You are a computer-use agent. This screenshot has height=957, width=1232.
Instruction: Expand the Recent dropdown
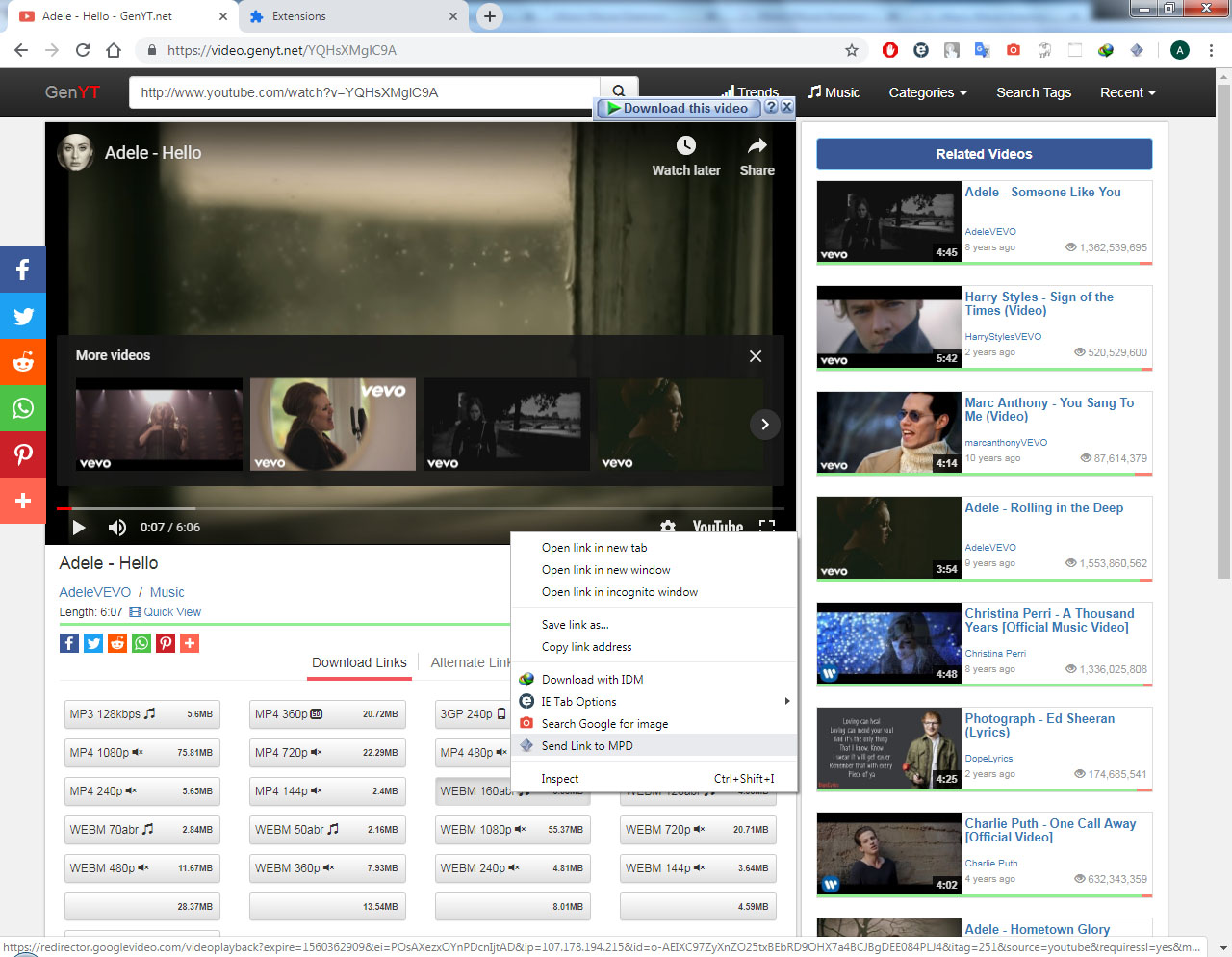point(1127,92)
